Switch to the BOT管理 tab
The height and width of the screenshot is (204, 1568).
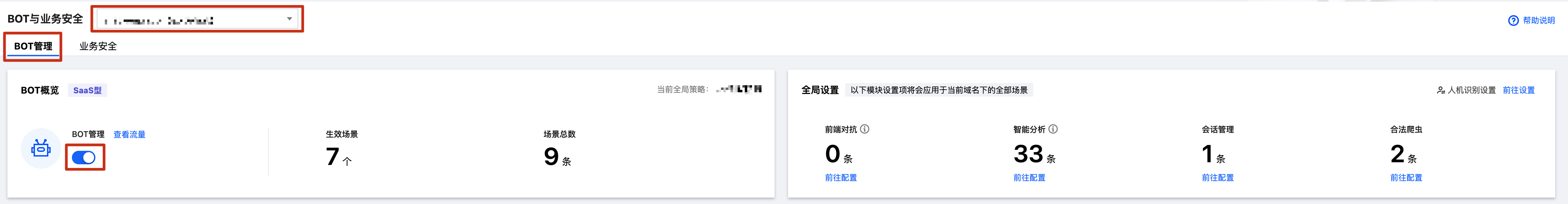33,46
